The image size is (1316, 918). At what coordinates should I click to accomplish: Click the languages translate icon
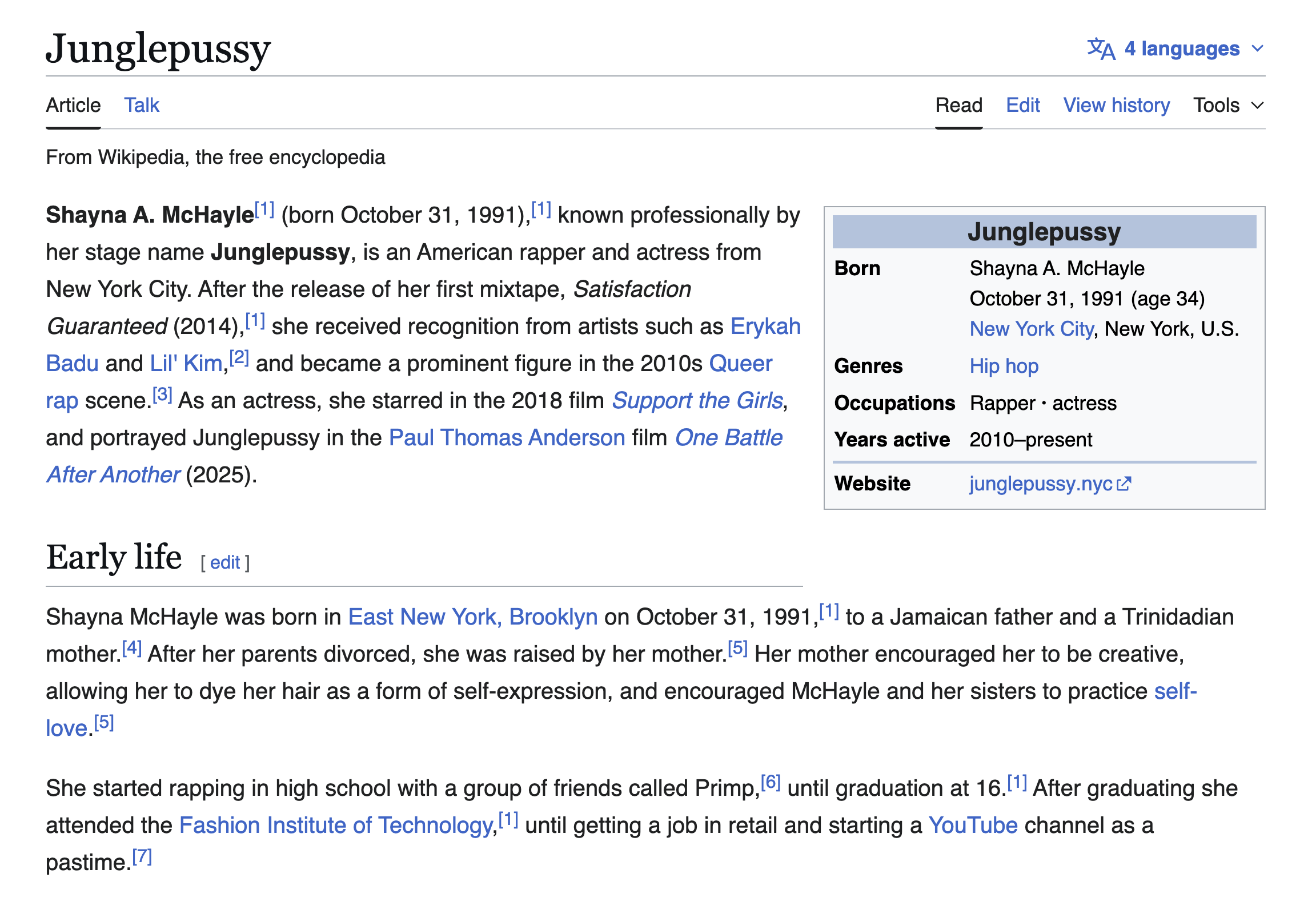point(1101,49)
